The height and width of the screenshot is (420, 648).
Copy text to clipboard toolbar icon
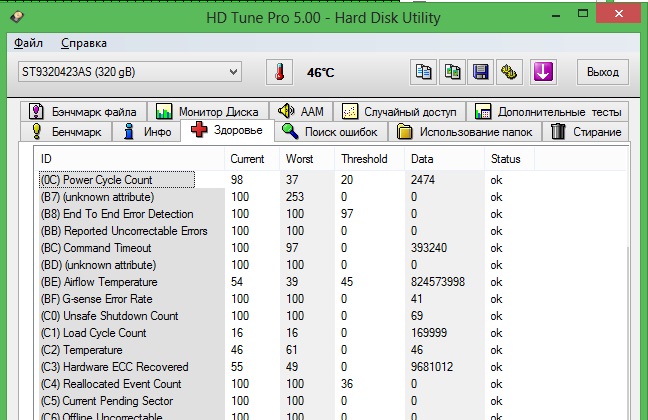pos(424,73)
